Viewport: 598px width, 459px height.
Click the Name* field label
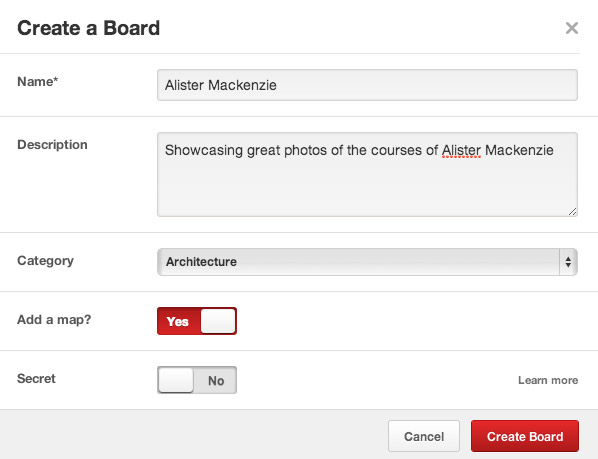[x=37, y=82]
